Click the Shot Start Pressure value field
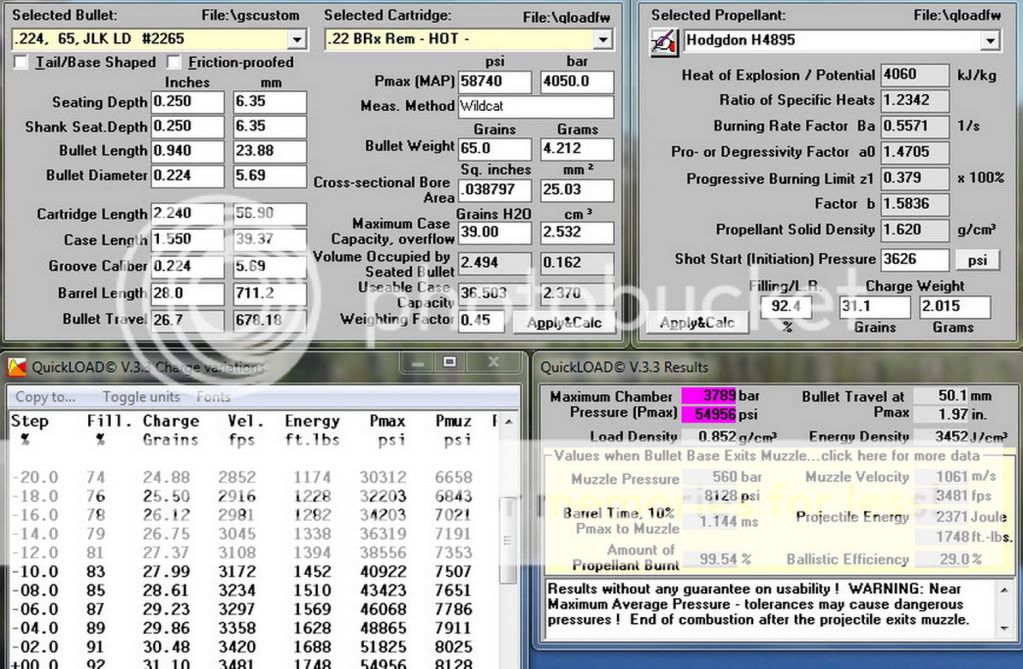Screen dimensions: 1023x669 pos(915,260)
